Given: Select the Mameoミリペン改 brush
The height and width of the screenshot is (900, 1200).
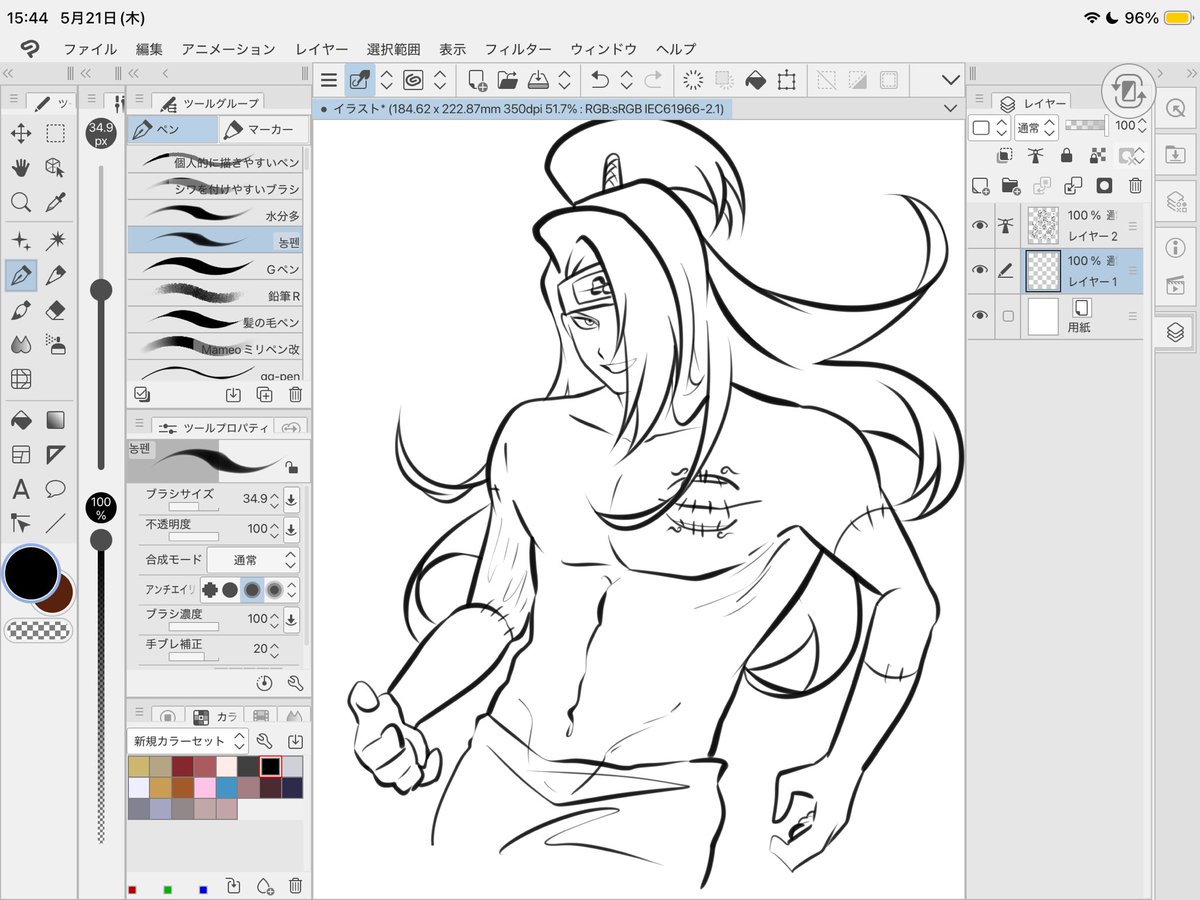Looking at the screenshot, I should [x=215, y=349].
